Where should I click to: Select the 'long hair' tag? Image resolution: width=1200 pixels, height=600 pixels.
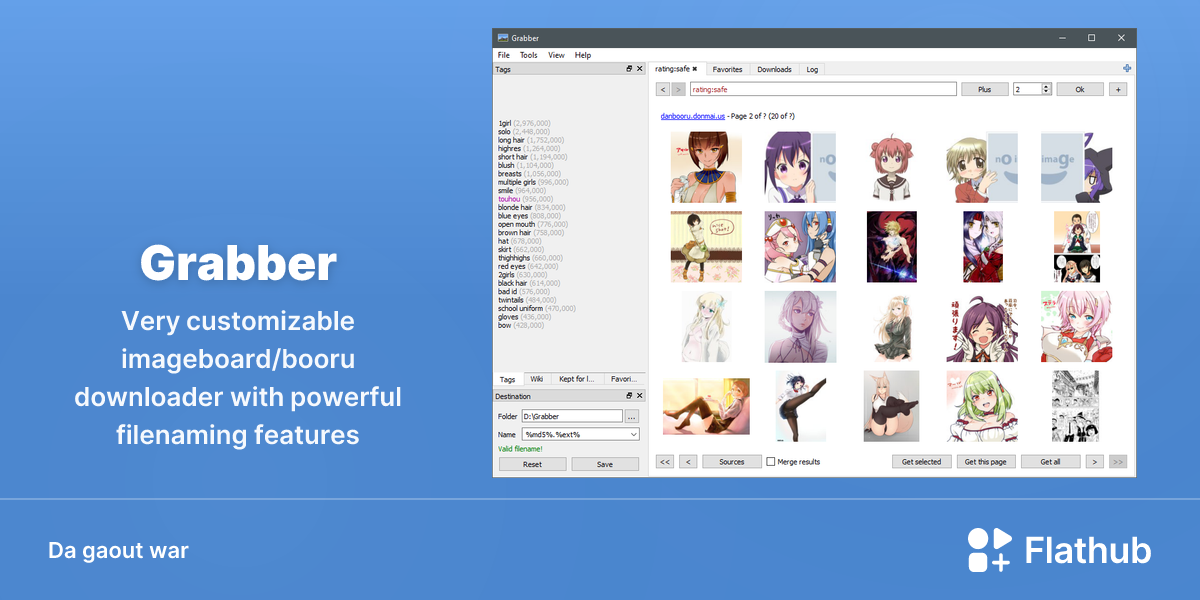point(511,140)
